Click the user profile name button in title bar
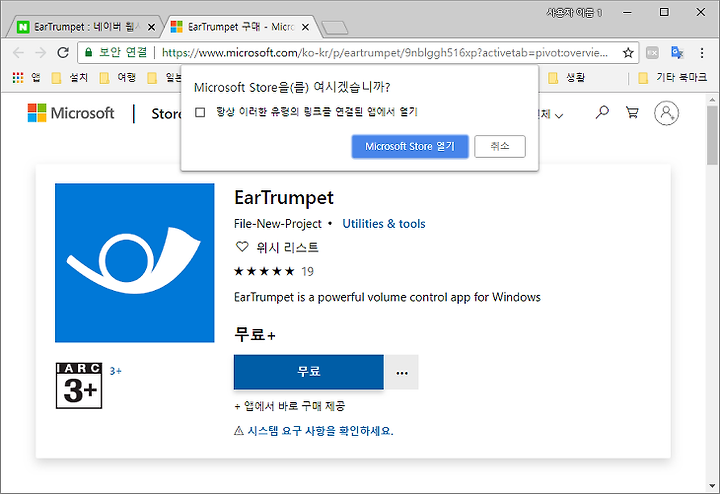The image size is (720, 494). coord(574,13)
